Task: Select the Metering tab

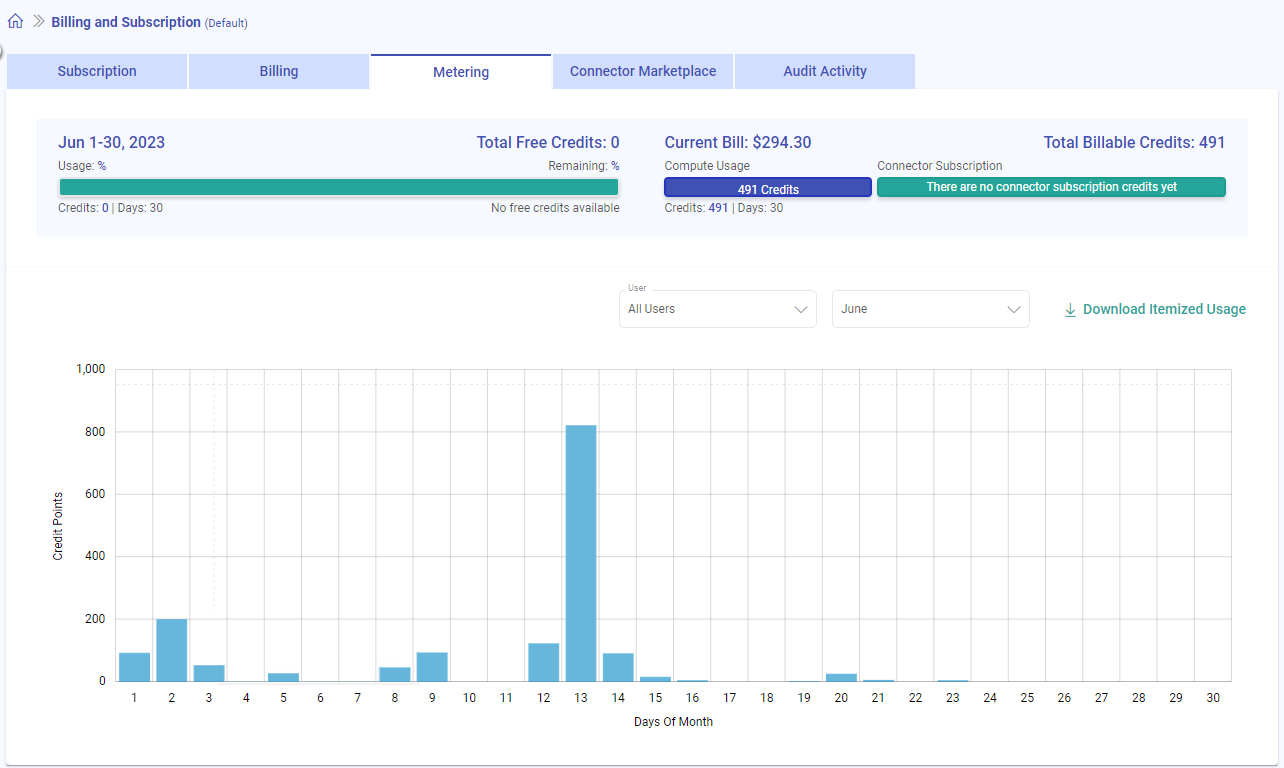Action: coord(461,72)
